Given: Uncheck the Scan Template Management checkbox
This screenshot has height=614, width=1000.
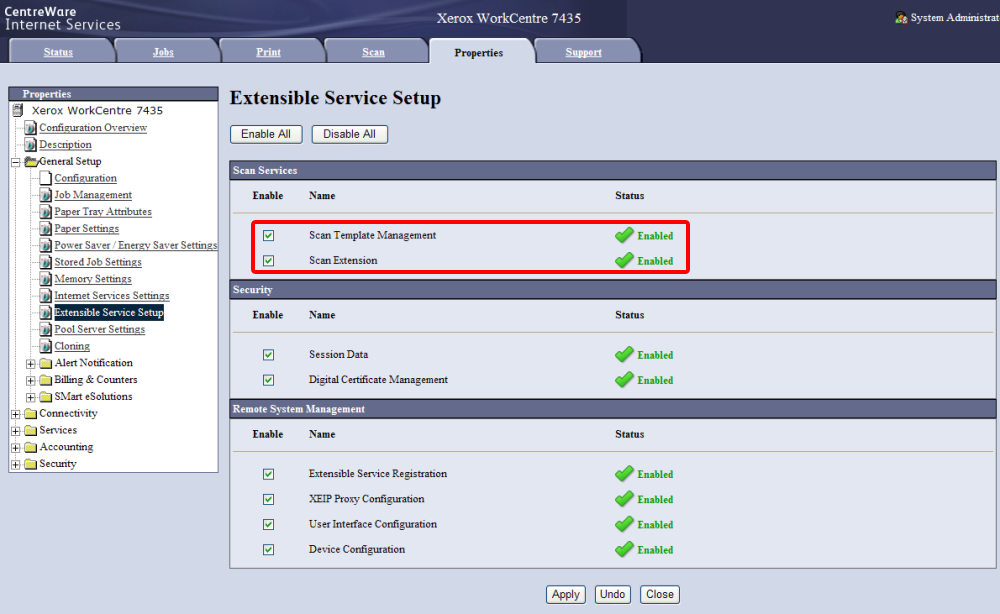Looking at the screenshot, I should point(268,236).
